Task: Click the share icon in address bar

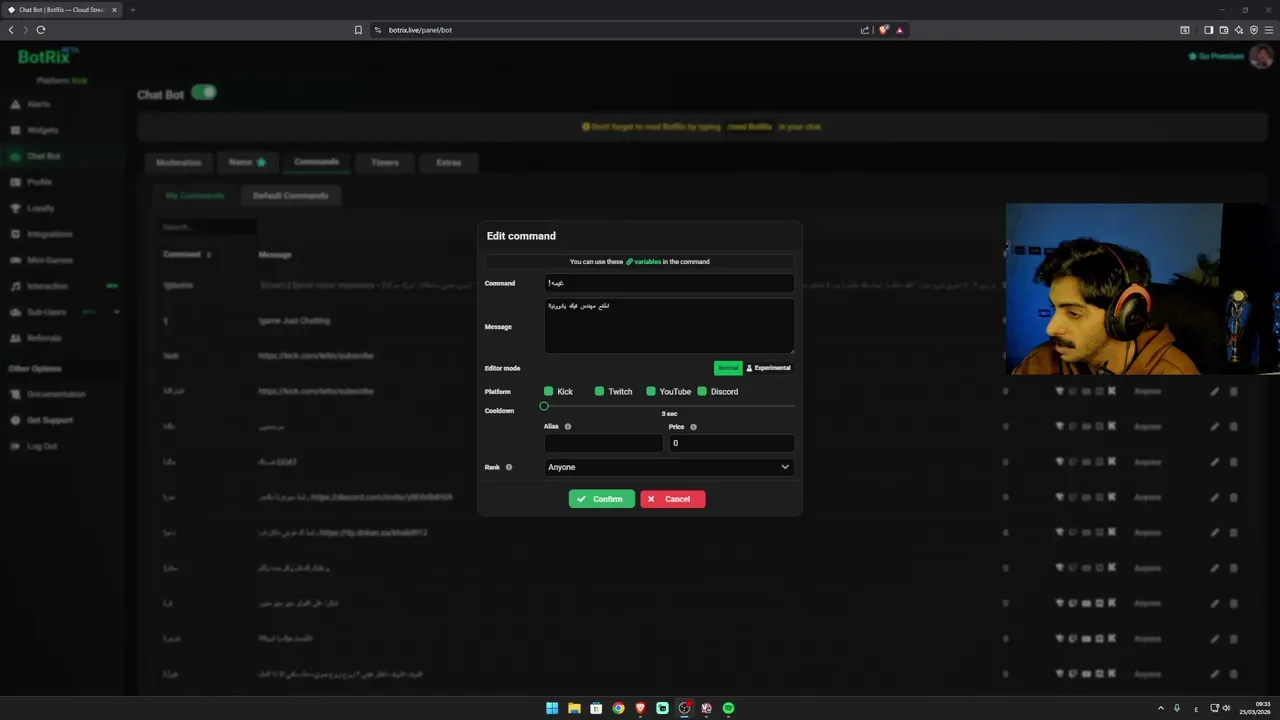Action: [x=865, y=30]
